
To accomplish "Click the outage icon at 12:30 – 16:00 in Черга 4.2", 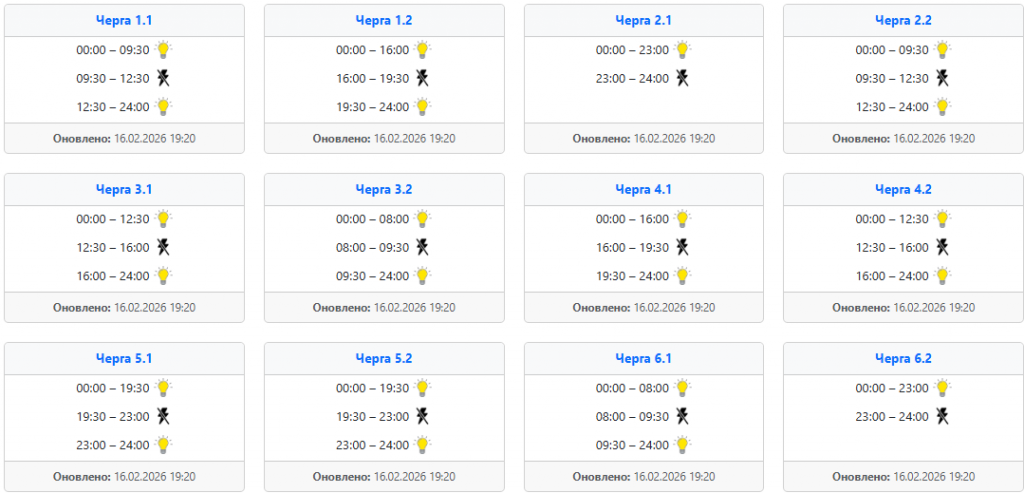I will (942, 247).
